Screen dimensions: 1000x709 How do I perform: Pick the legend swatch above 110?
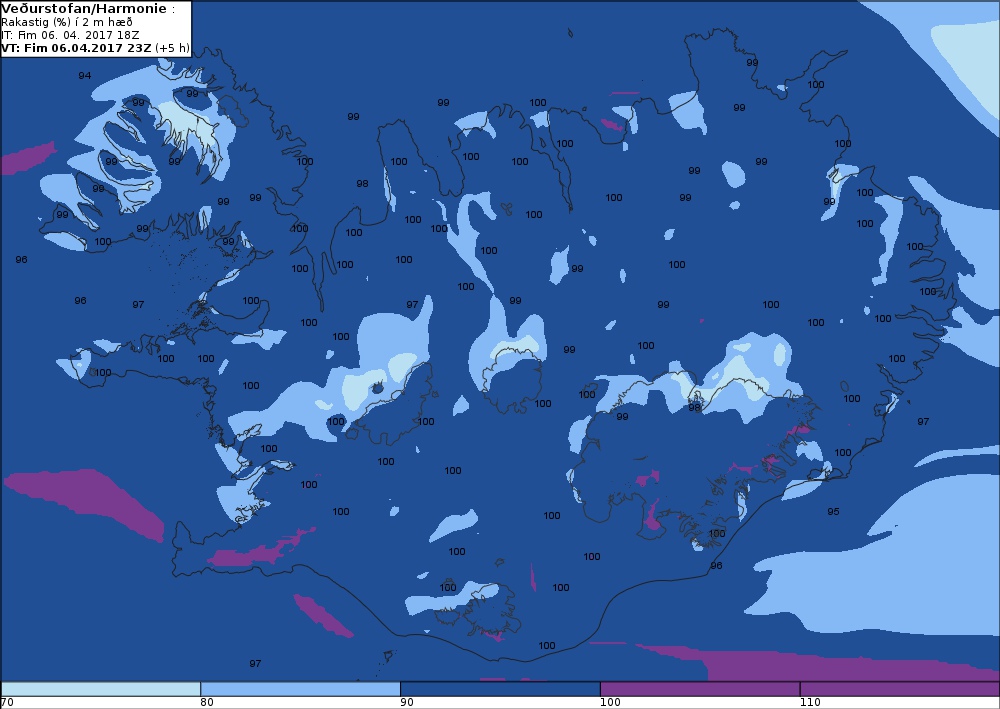[900, 689]
